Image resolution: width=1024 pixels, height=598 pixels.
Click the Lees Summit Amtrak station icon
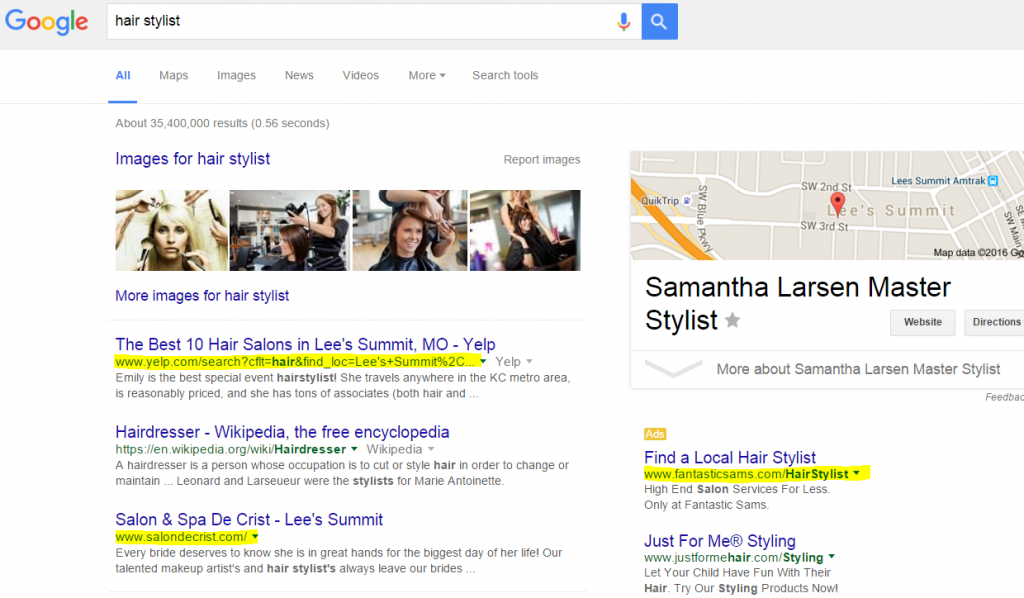pyautogui.click(x=993, y=181)
